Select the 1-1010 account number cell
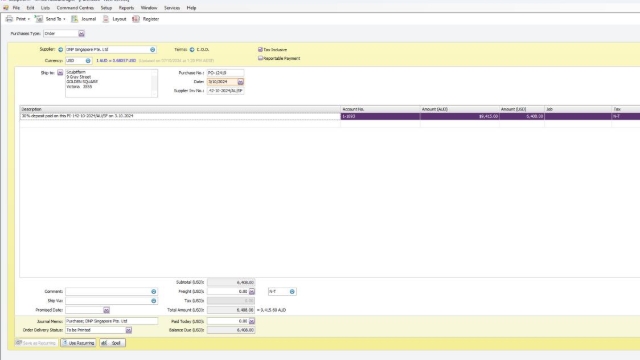 click(380, 116)
